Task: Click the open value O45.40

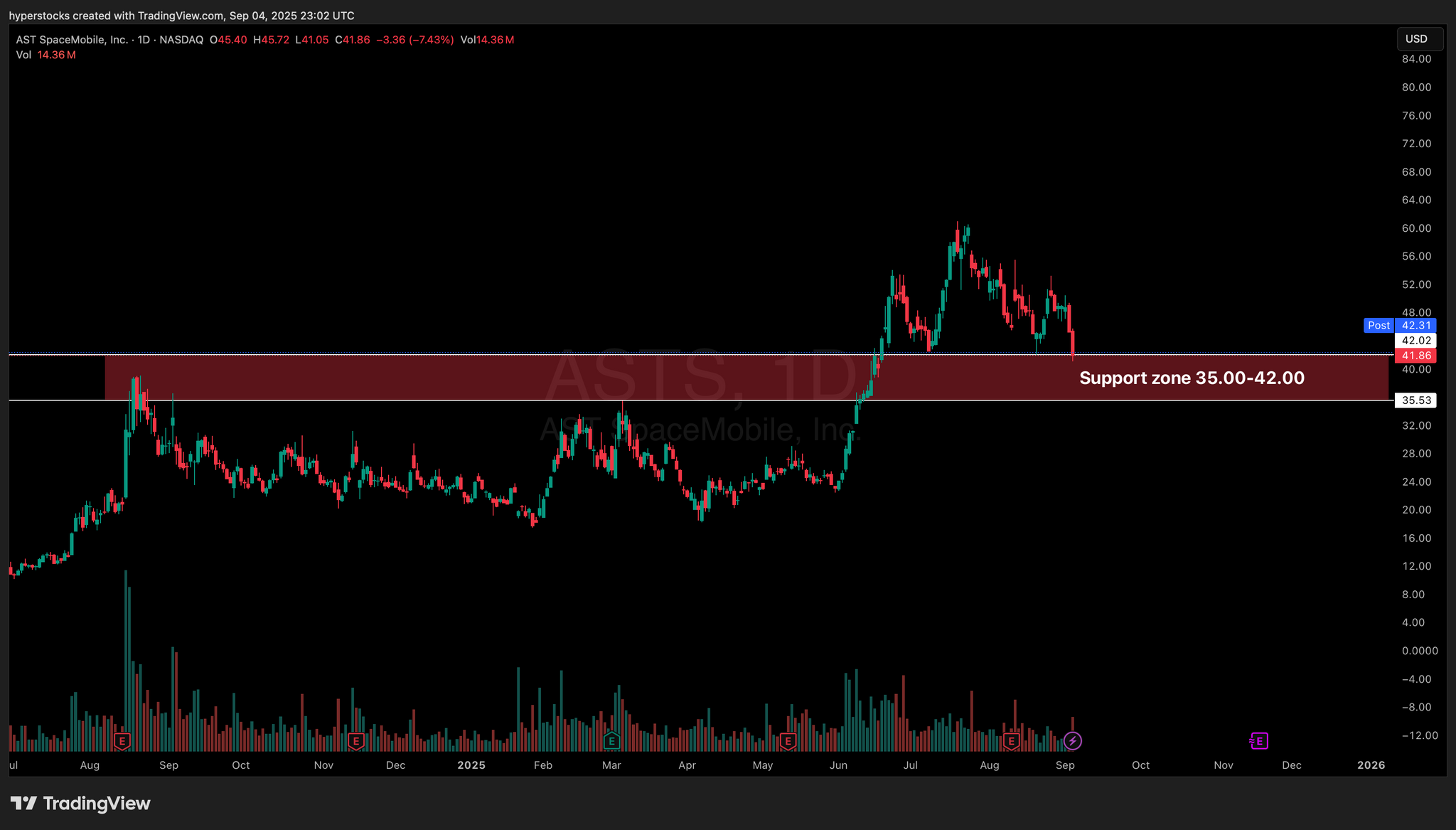Action: pos(228,40)
